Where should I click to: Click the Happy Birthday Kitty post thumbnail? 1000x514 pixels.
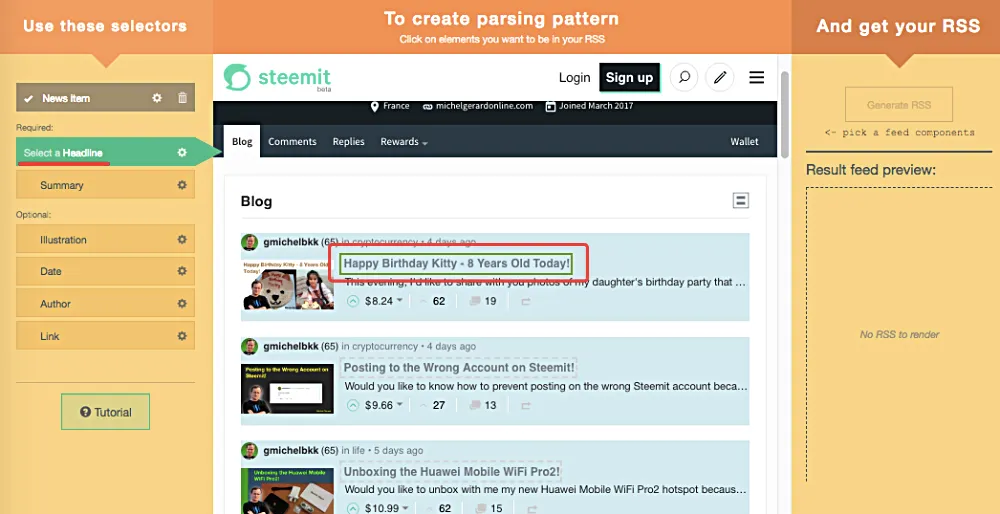point(288,284)
